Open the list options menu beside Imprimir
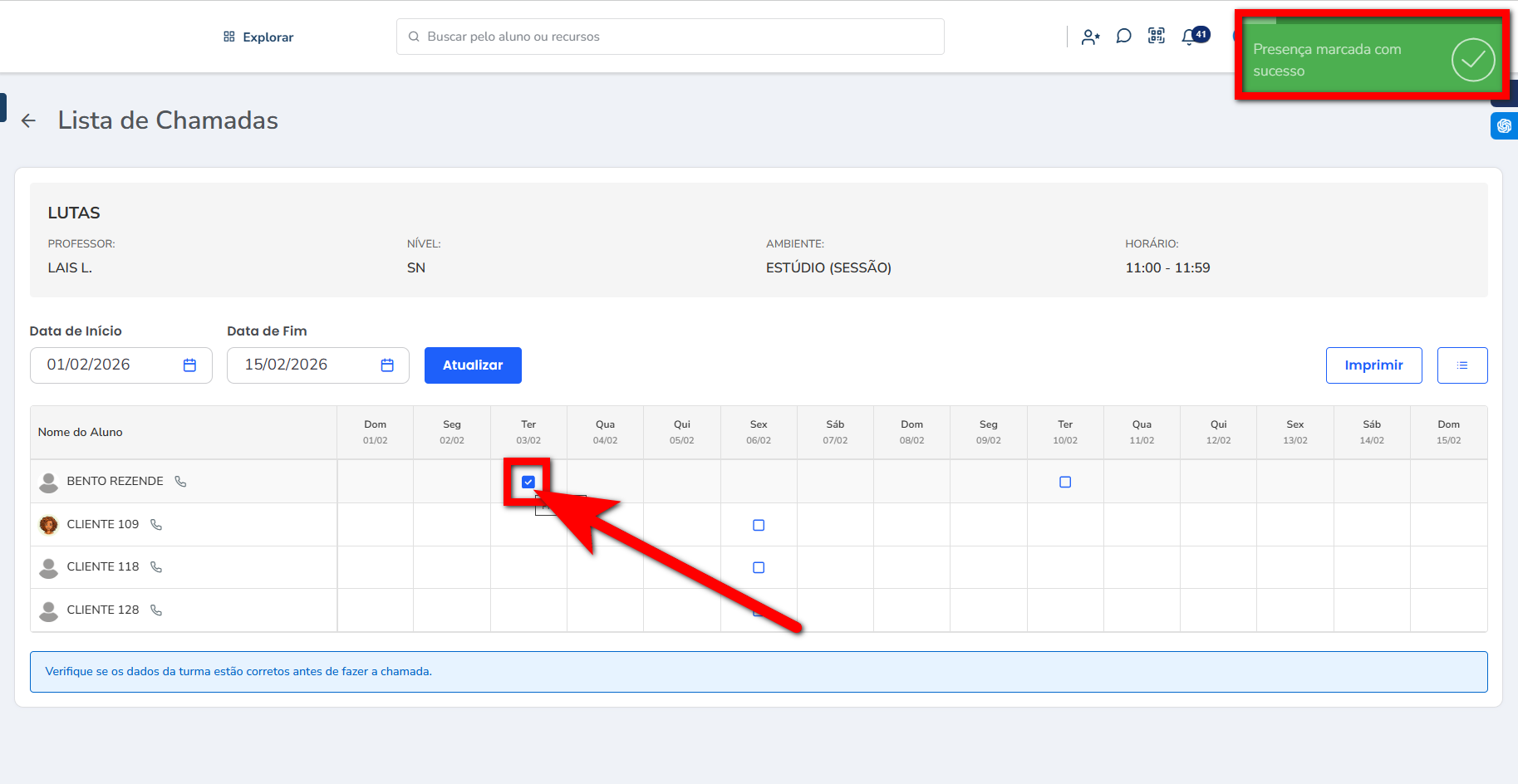The height and width of the screenshot is (784, 1518). [1462, 365]
